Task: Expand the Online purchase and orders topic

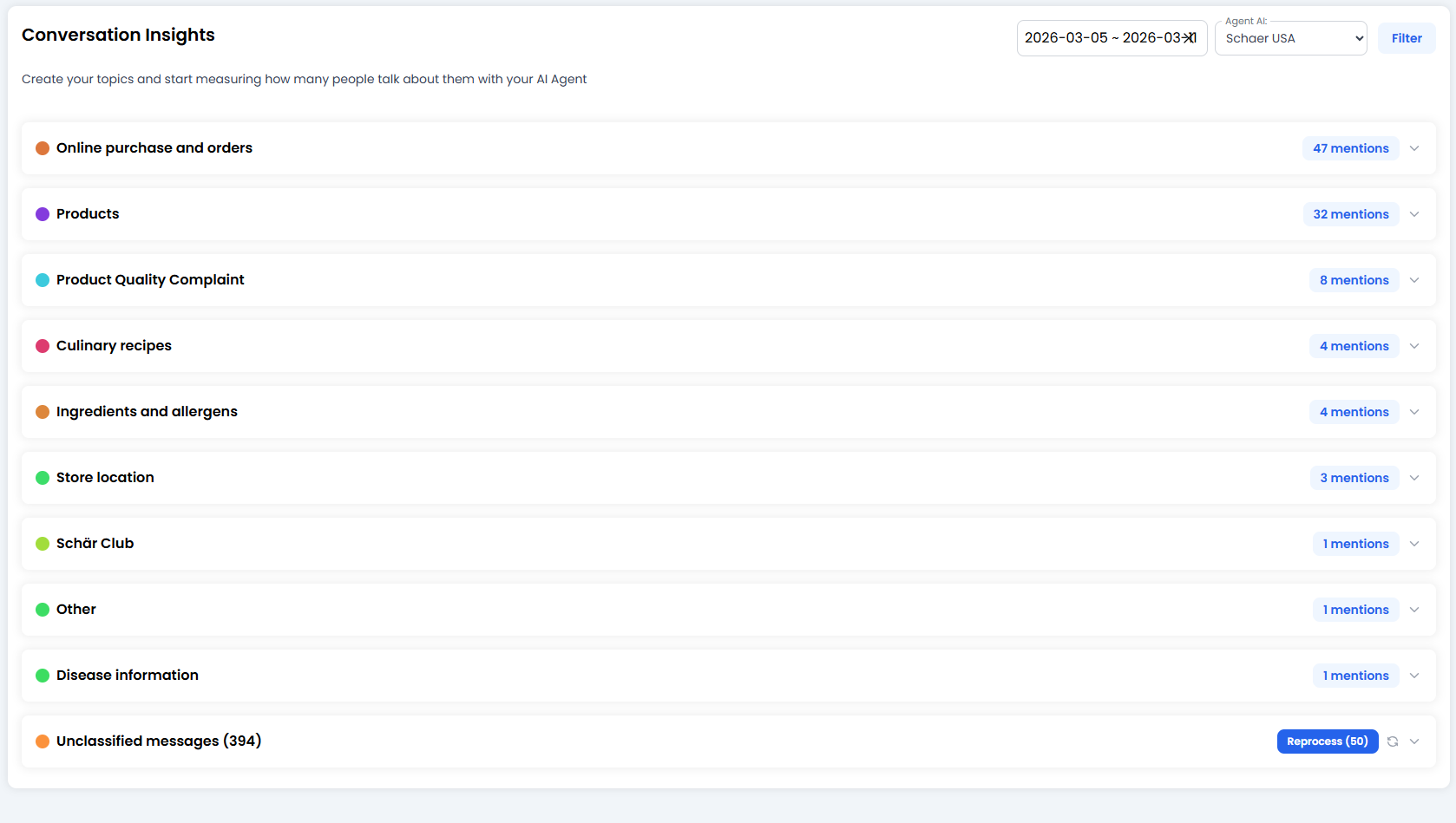Action: [1414, 148]
